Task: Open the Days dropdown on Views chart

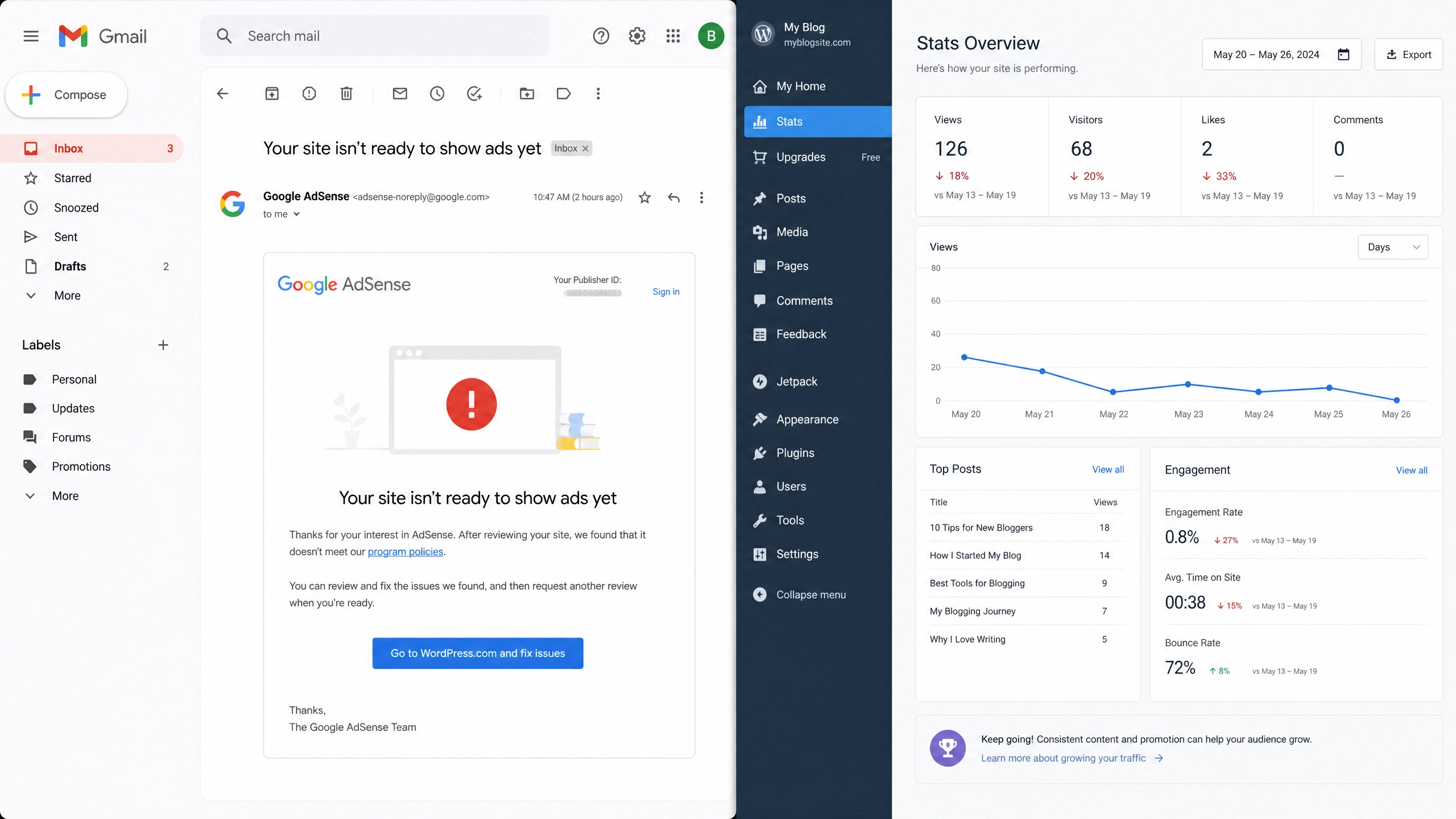Action: pos(1393,247)
